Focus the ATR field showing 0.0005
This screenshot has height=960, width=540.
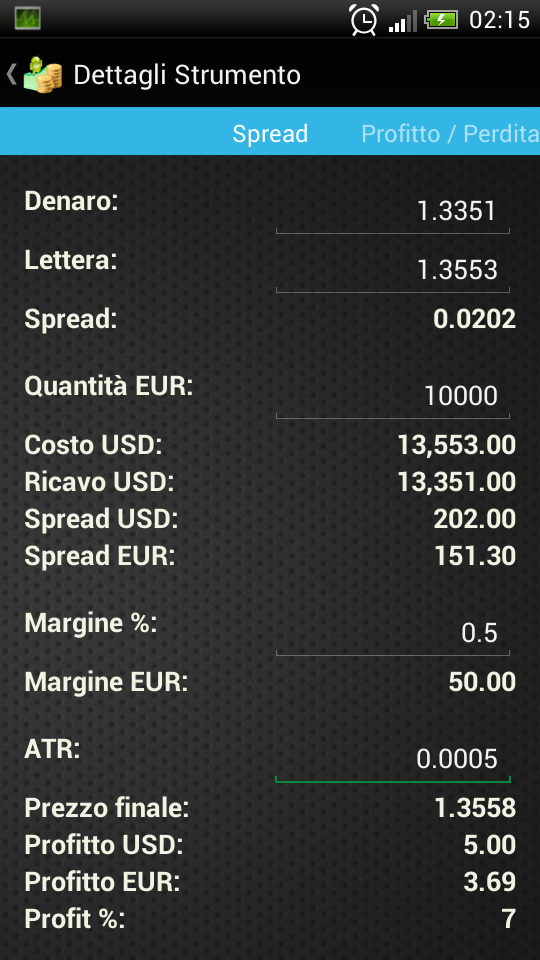tap(392, 760)
